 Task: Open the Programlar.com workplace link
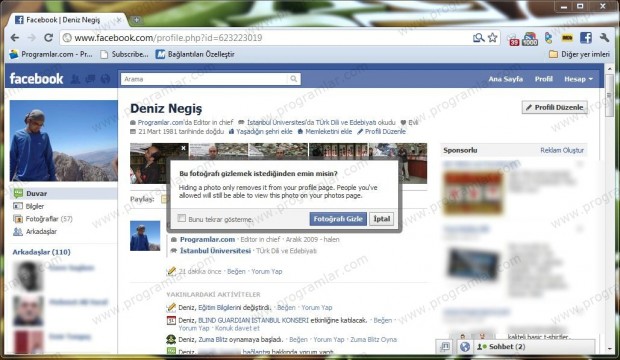(207, 239)
